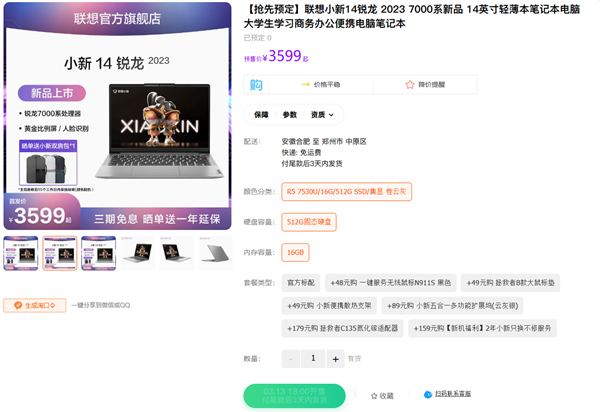Click the 购 shopping icon
Screen dimensions: 600x412
click(x=256, y=85)
